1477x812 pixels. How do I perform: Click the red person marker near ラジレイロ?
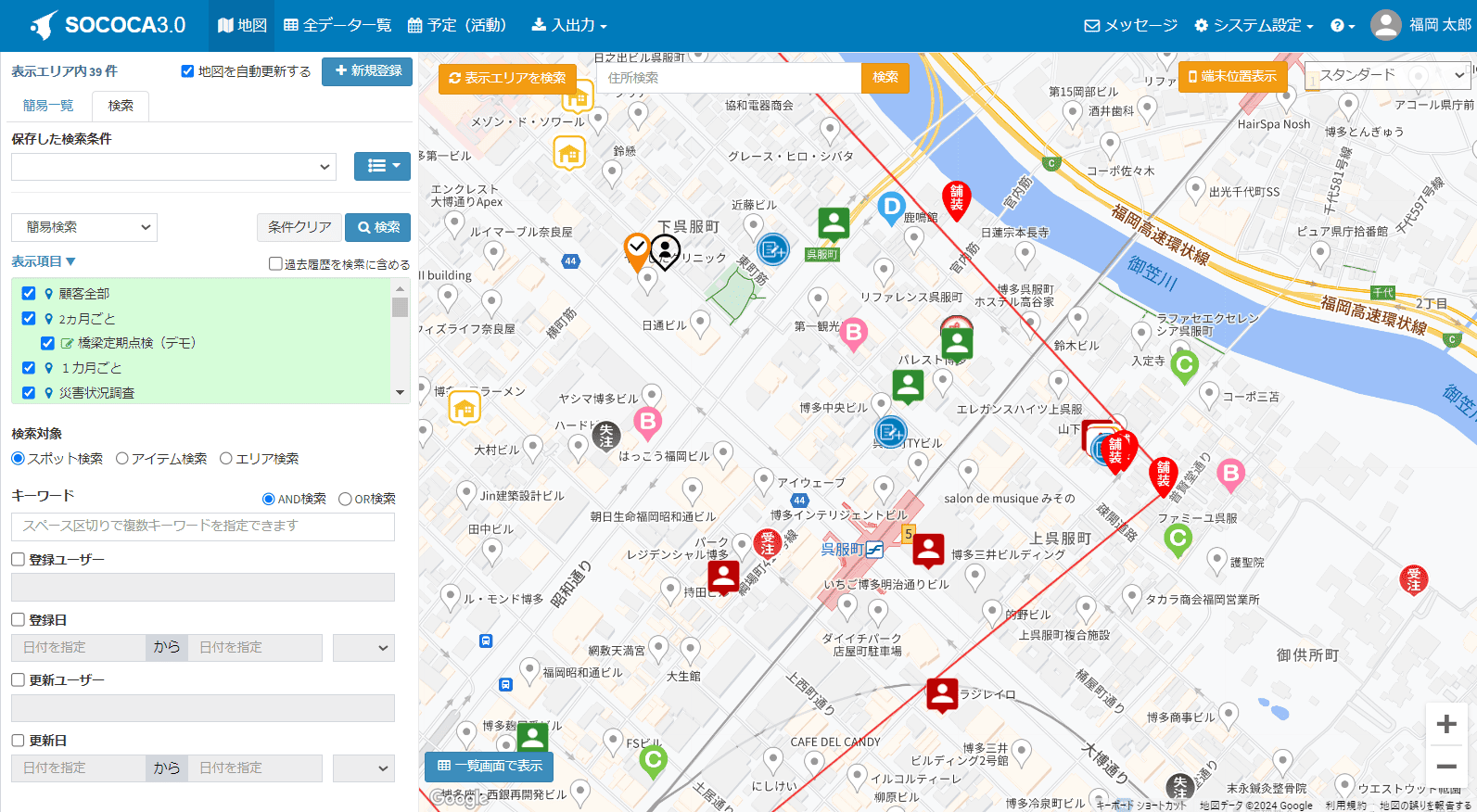(x=942, y=693)
